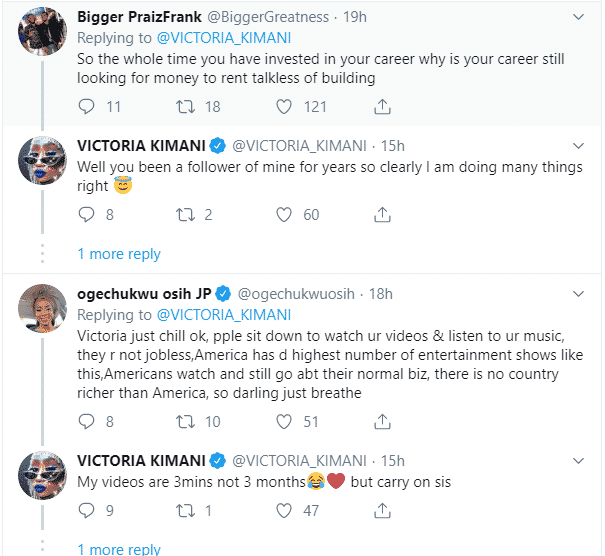Retweet Victoria Kimani's 'doing many things right' reply
The width and height of the screenshot is (605, 556).
tap(185, 214)
